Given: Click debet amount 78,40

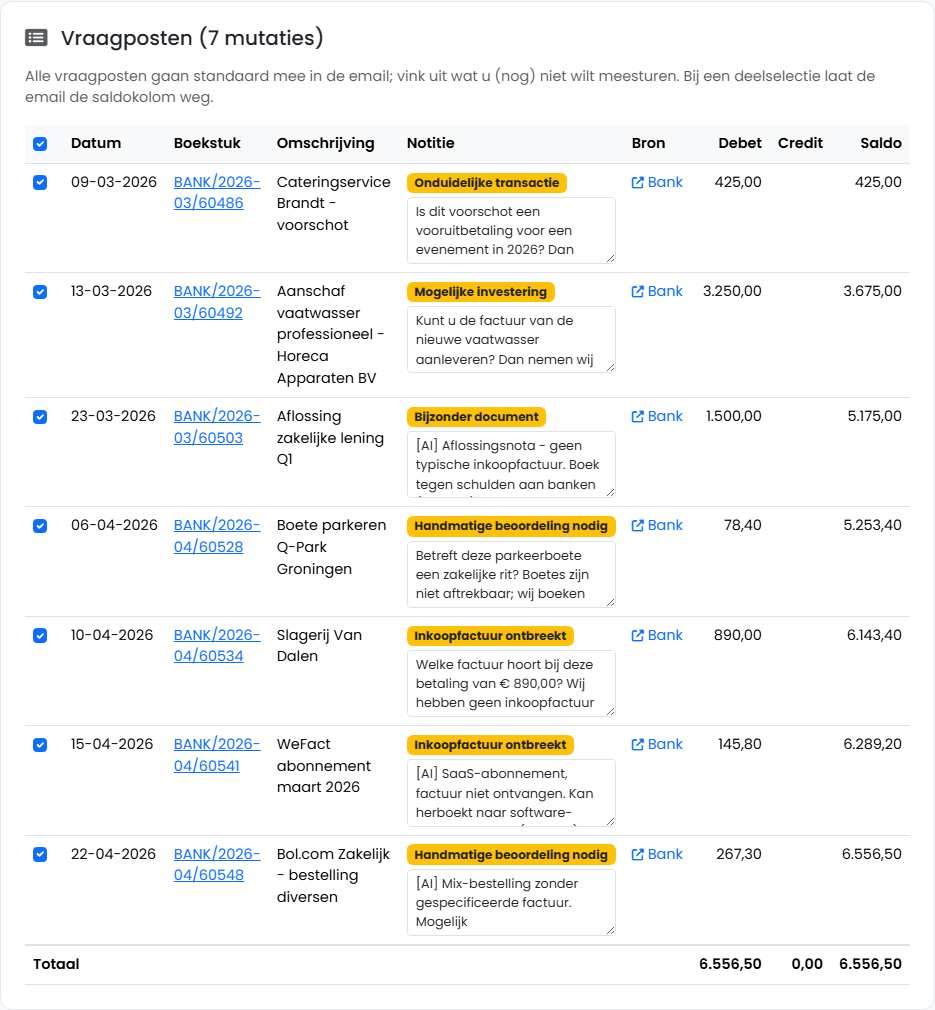Looking at the screenshot, I should click(742, 525).
